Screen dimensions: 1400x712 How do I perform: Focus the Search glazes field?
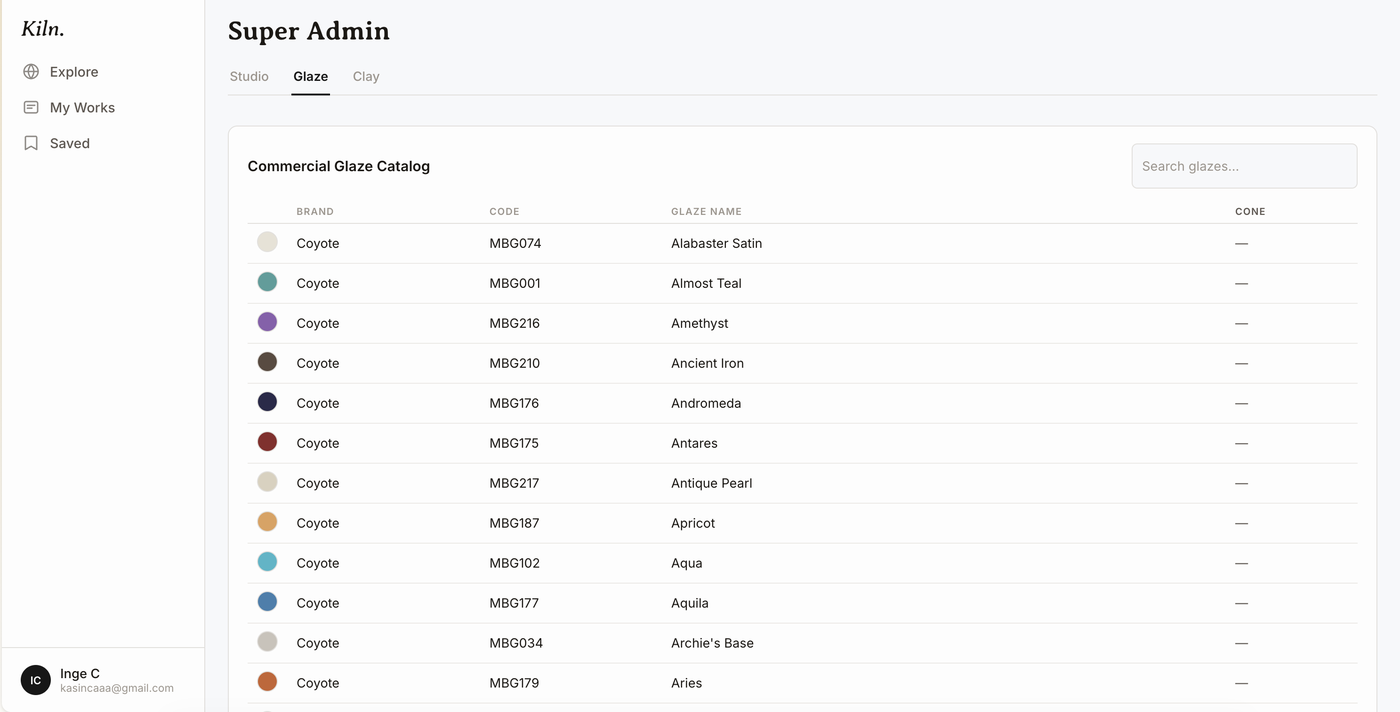[x=1244, y=166]
